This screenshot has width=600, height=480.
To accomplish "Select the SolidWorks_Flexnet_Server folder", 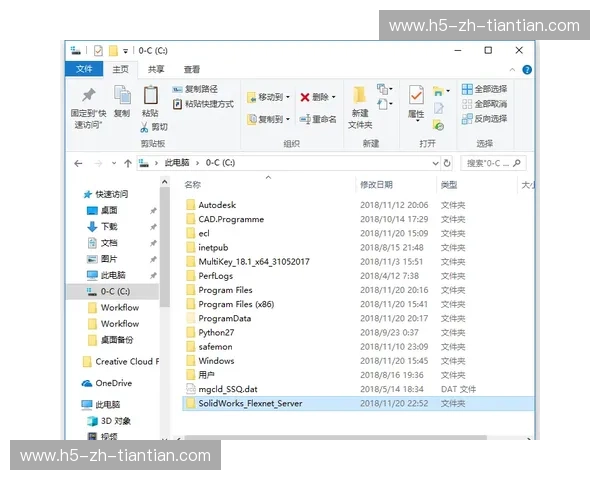I will click(249, 403).
